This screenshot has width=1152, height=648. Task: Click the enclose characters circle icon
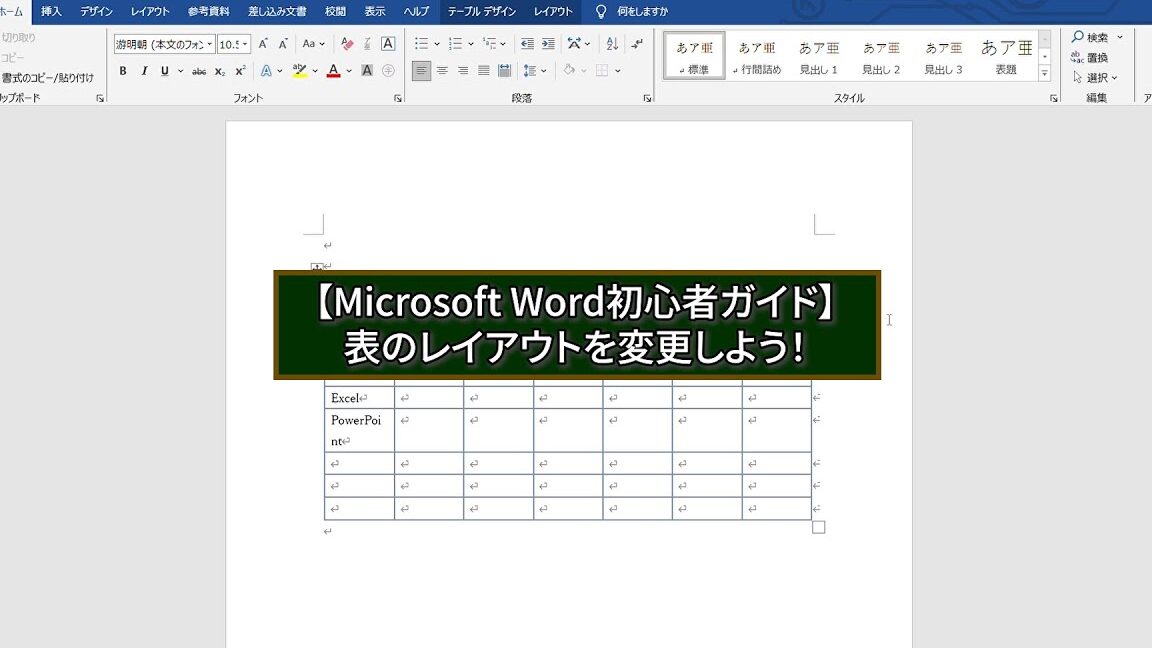388,71
